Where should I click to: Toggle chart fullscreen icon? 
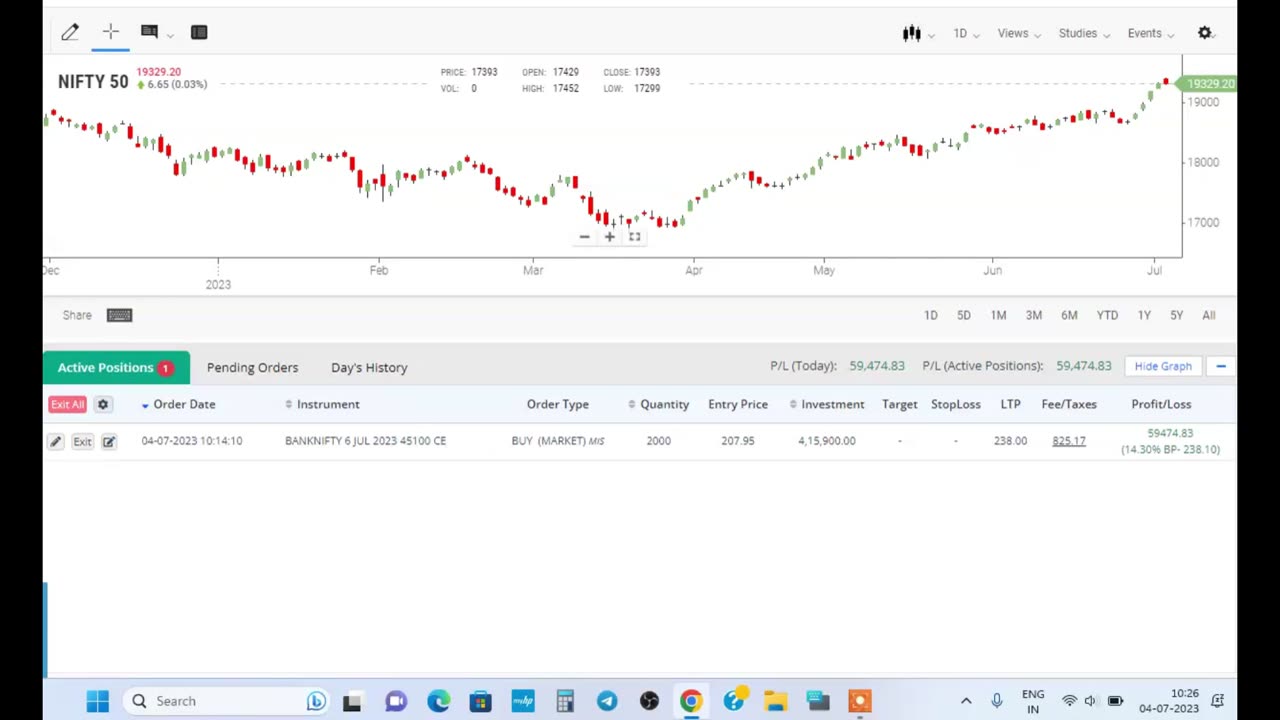pyautogui.click(x=634, y=237)
